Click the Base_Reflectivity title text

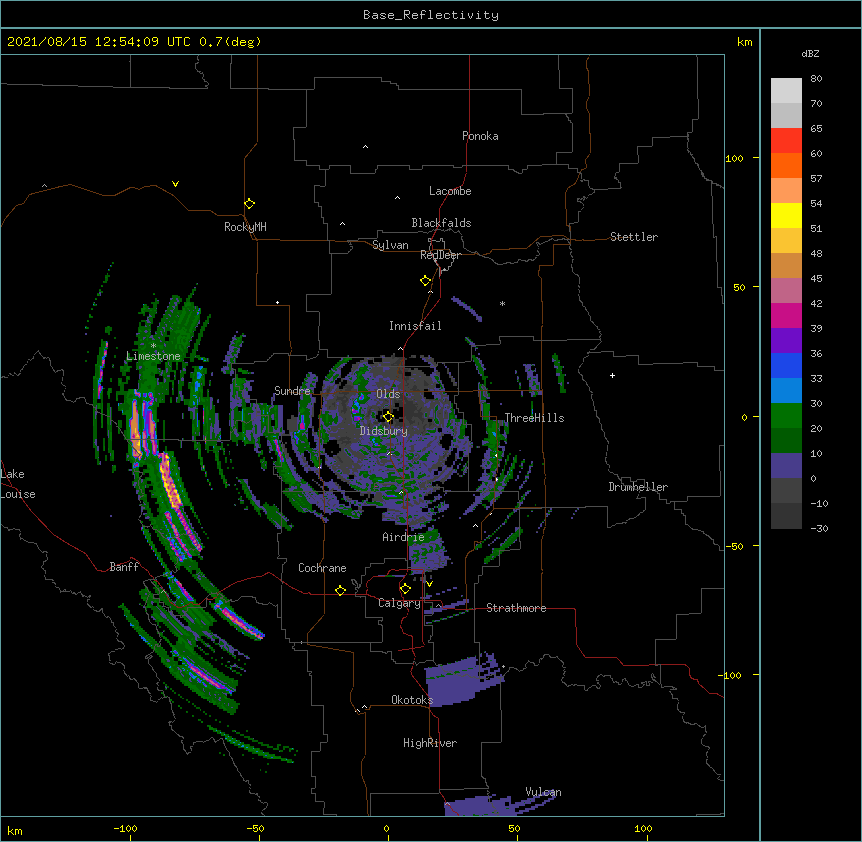(x=431, y=15)
